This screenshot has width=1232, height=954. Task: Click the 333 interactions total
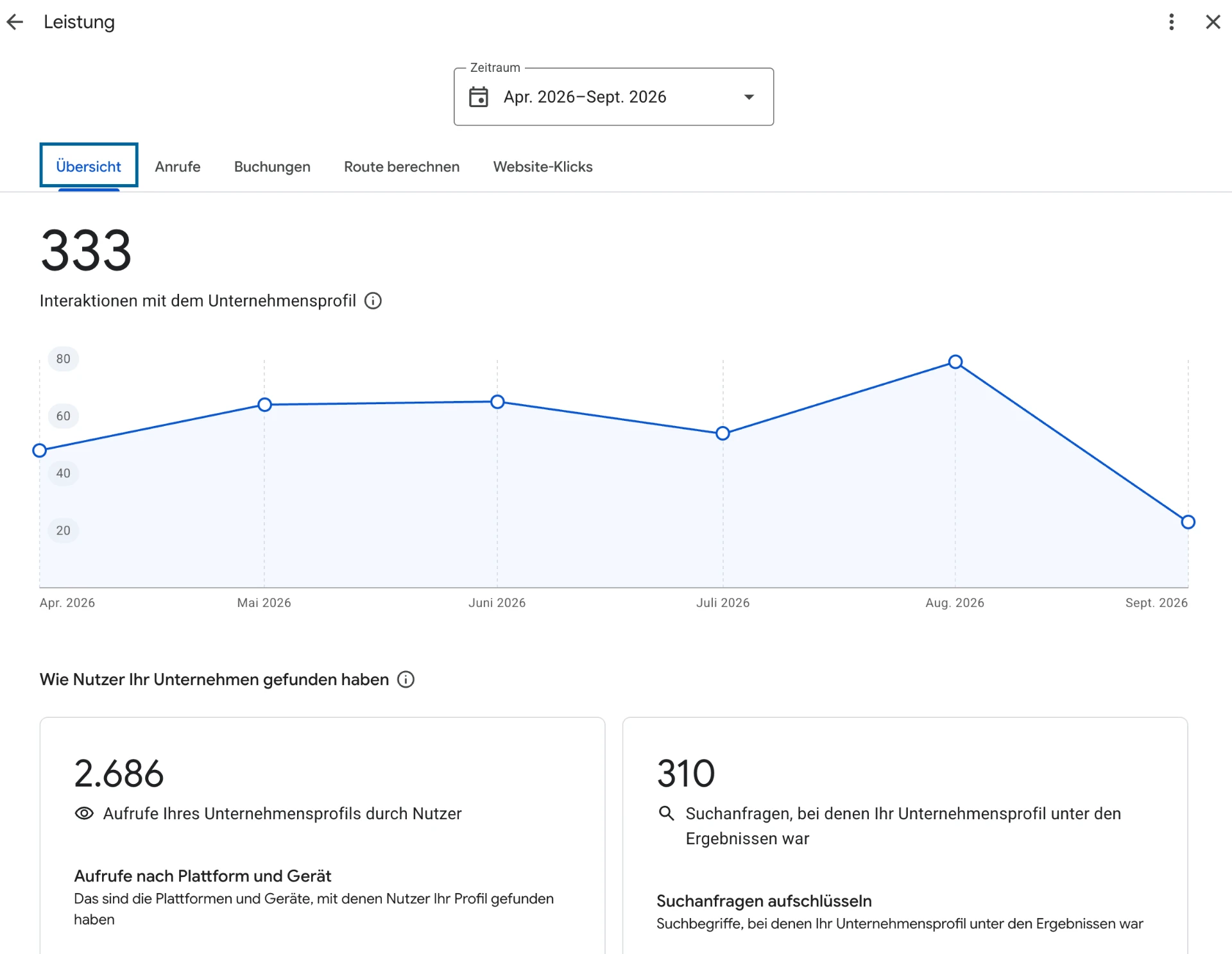tap(86, 251)
